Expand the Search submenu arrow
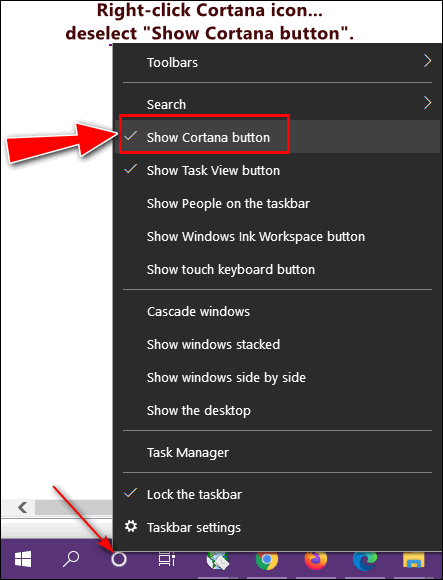Viewport: 443px width, 580px height. click(427, 103)
